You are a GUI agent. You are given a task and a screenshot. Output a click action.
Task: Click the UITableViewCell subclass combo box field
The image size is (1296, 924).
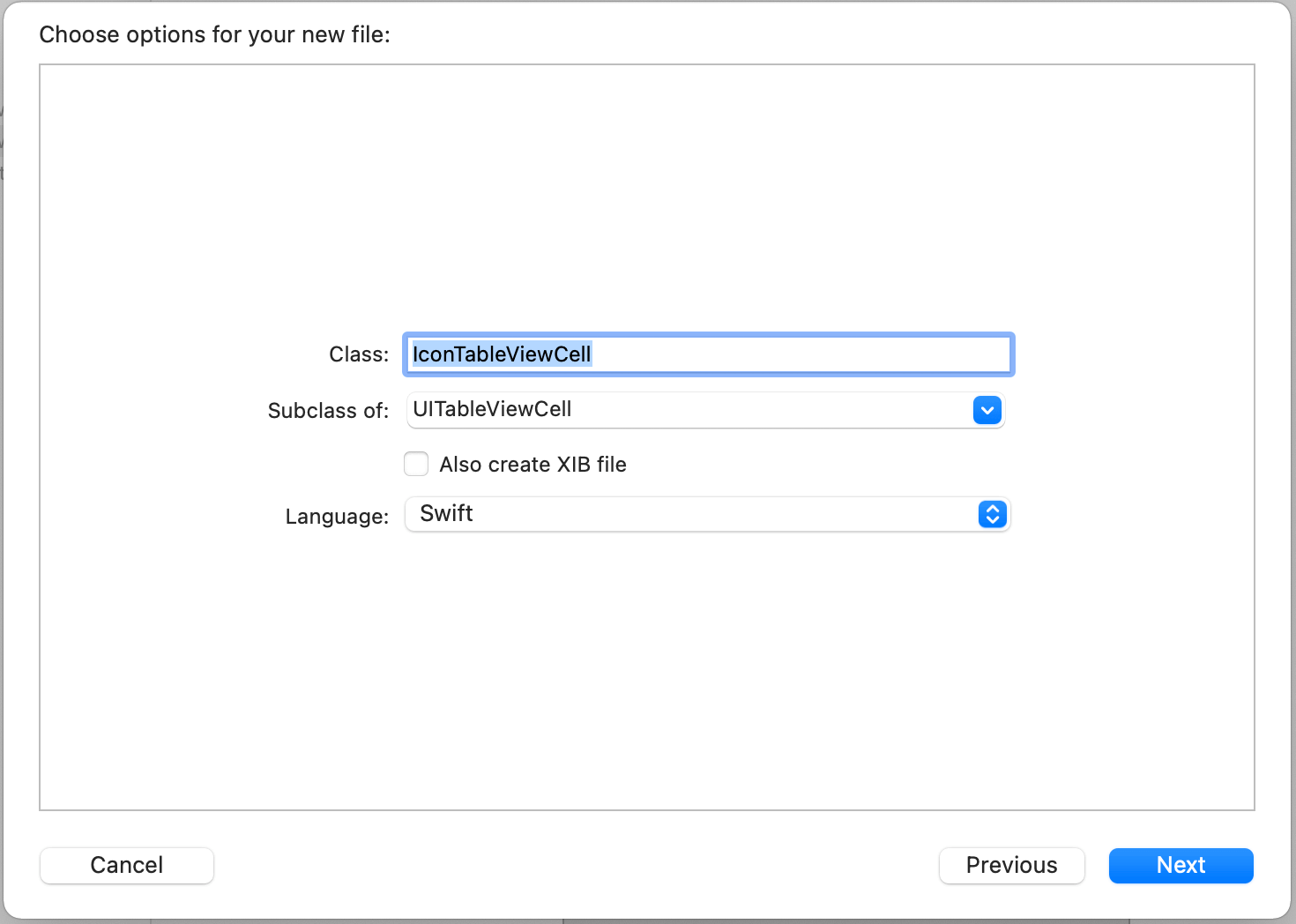point(688,410)
